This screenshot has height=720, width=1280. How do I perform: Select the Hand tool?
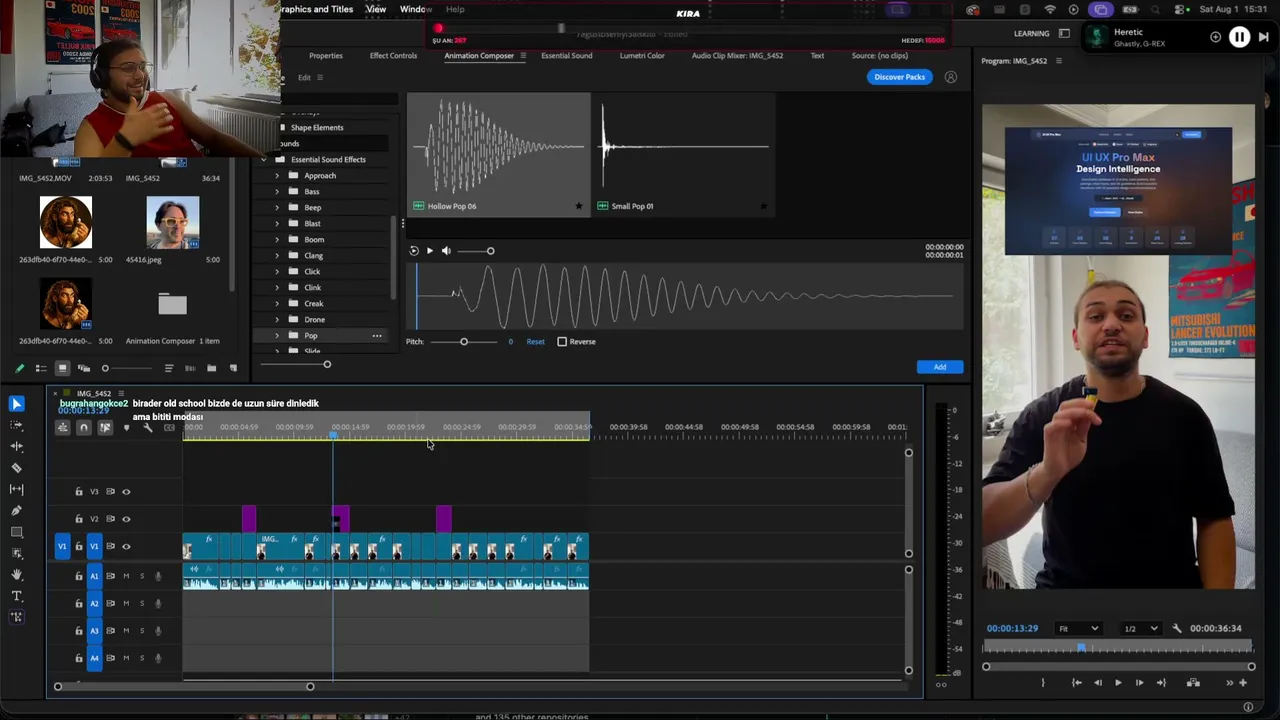[17, 574]
